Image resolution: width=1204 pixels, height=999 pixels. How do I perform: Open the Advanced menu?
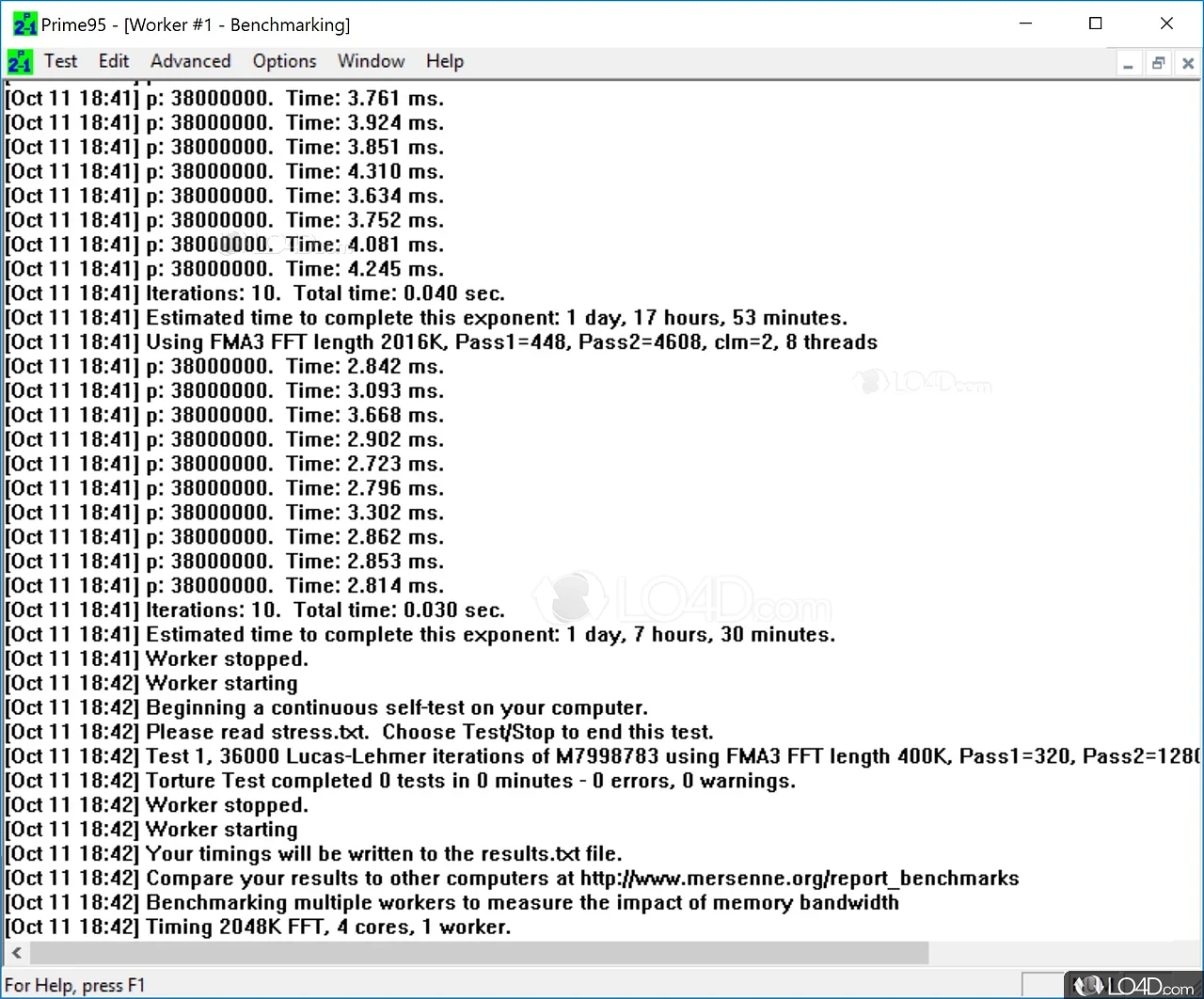coord(190,61)
